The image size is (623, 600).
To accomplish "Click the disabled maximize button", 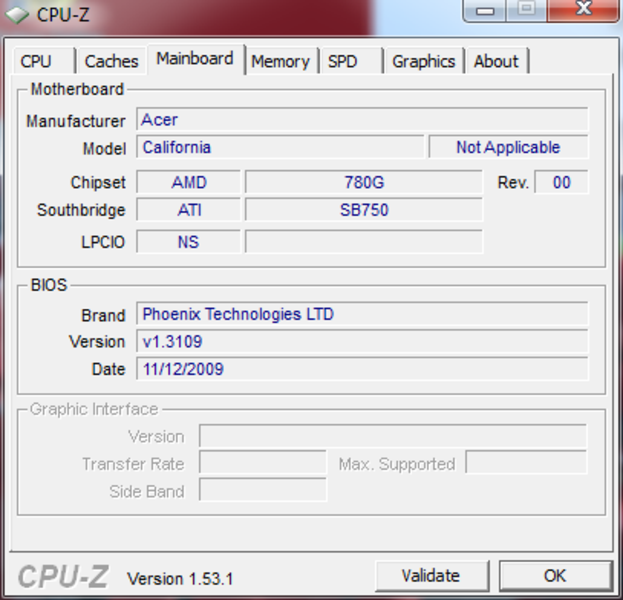I will tap(526, 10).
